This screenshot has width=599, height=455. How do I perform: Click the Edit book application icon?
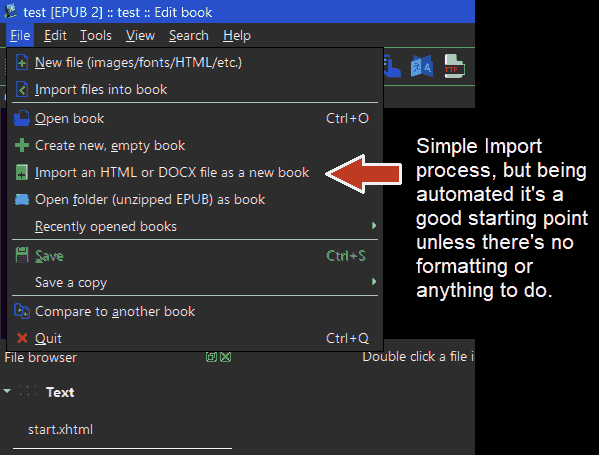point(11,11)
